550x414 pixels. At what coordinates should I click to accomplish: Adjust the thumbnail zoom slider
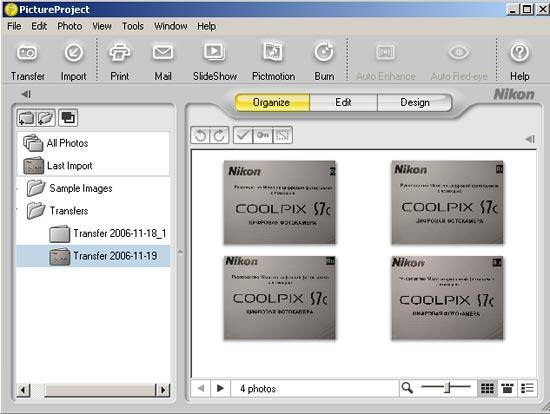point(447,388)
